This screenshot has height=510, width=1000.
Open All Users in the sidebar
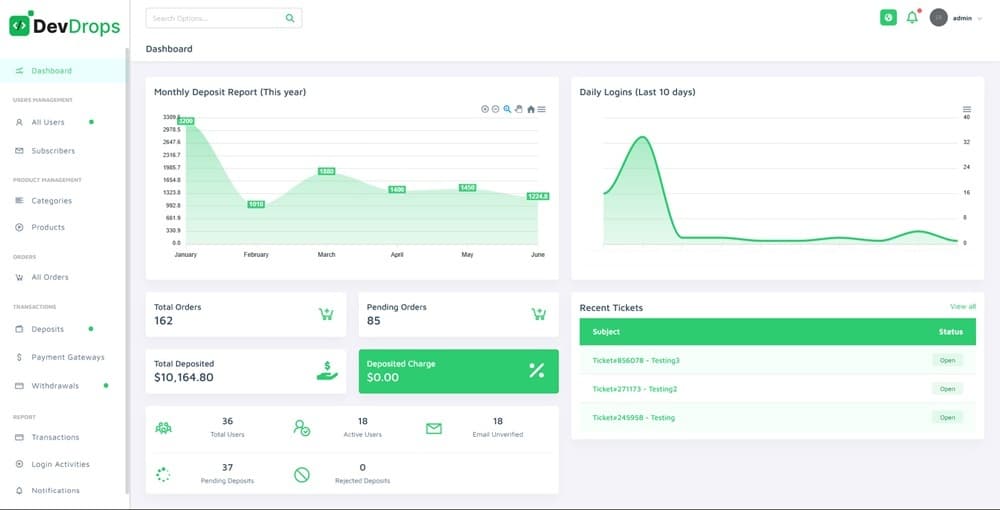tap(47, 122)
